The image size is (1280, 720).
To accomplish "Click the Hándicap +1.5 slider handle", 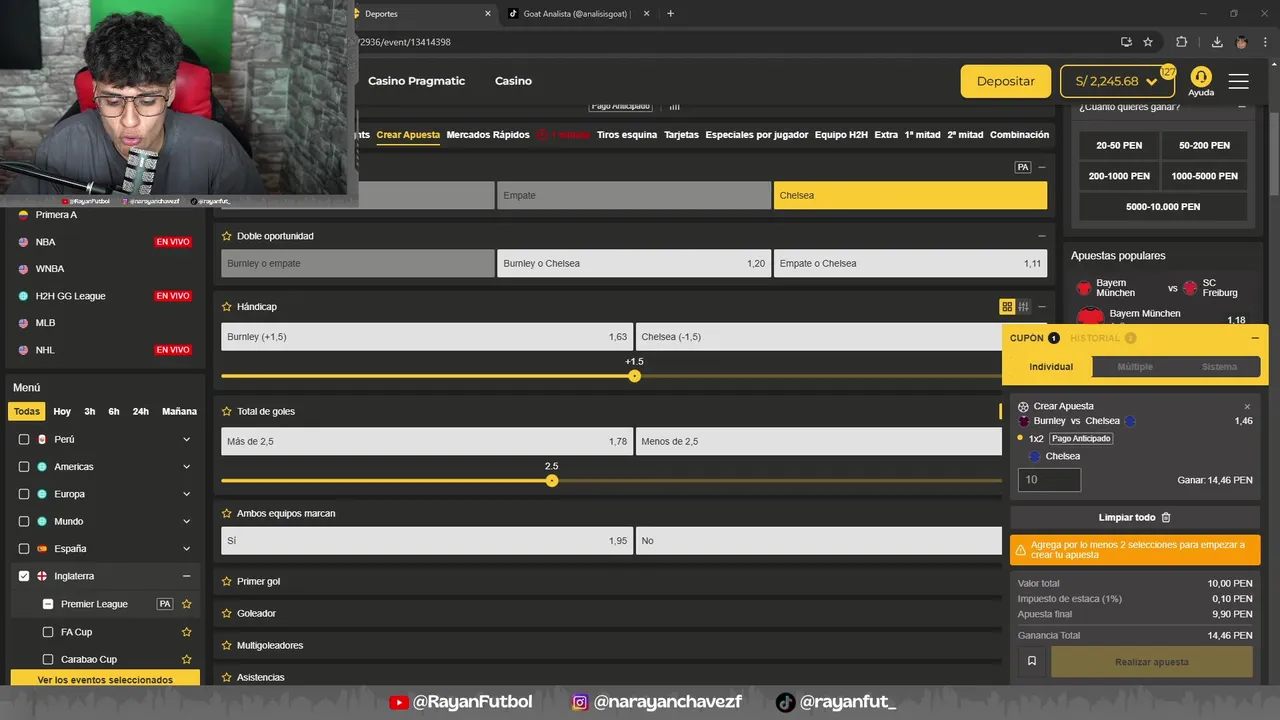I will tap(634, 376).
